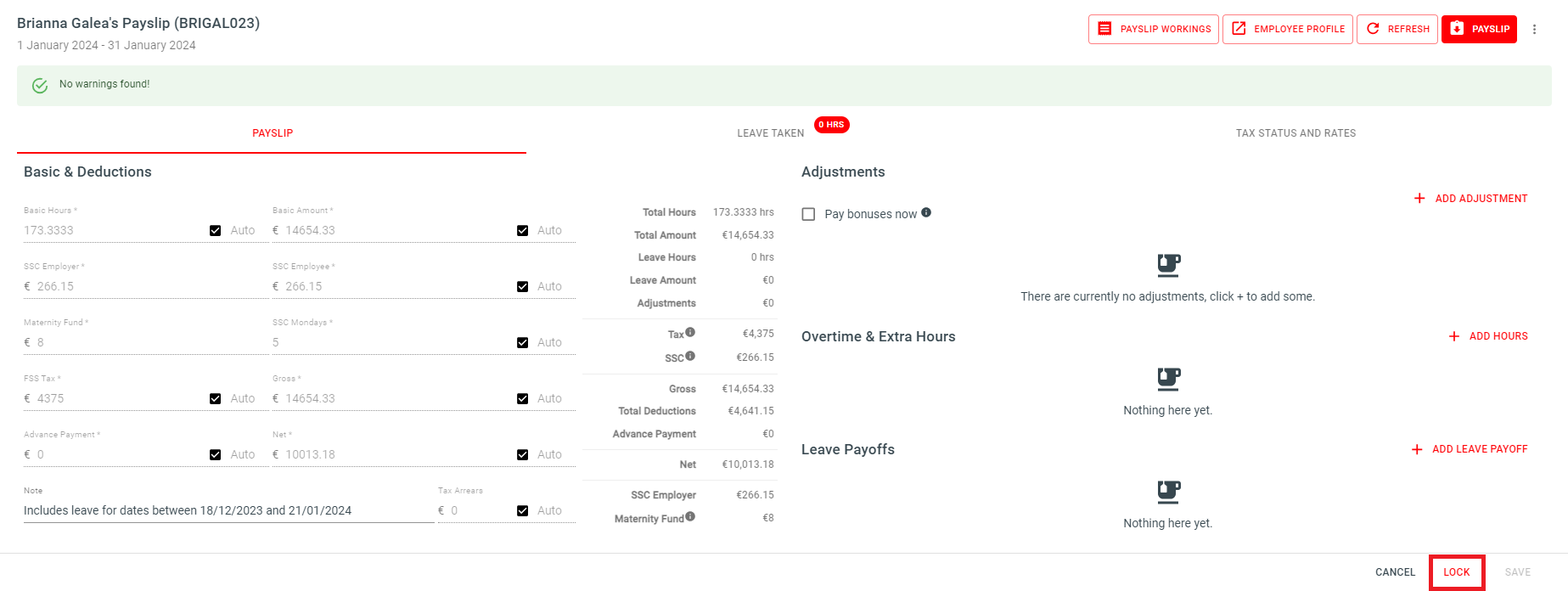Toggle Auto checkbox for SSC Employee
Viewport: 1568px width, 591px height.
(523, 287)
